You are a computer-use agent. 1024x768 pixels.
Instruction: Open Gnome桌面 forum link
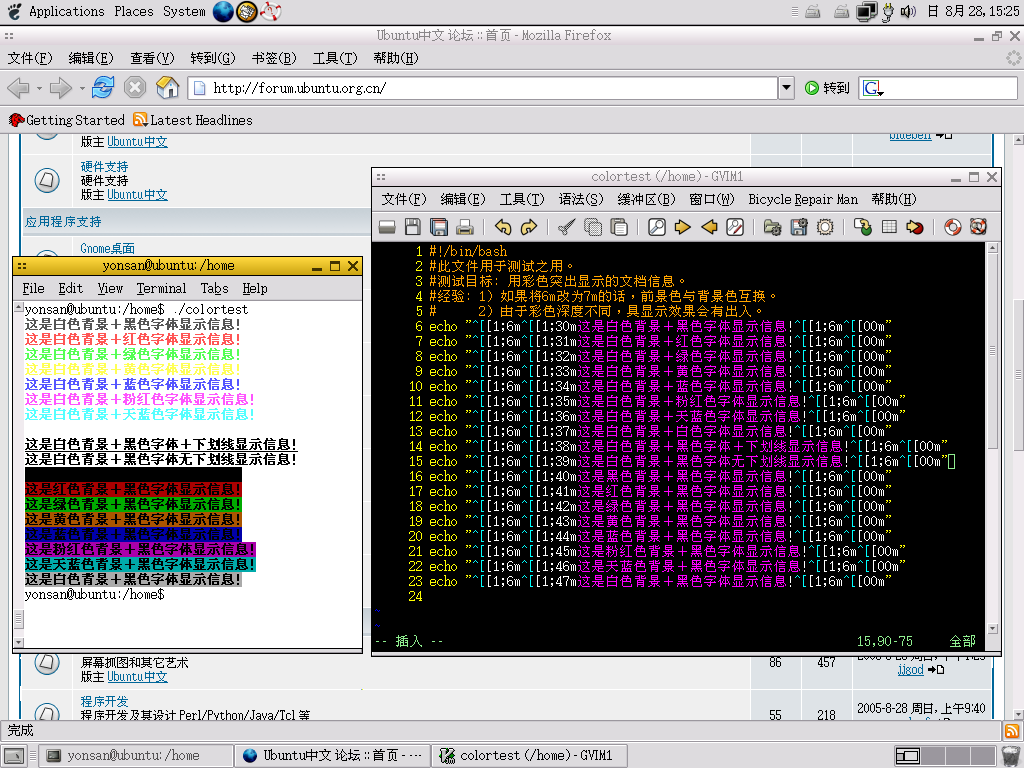(x=108, y=248)
